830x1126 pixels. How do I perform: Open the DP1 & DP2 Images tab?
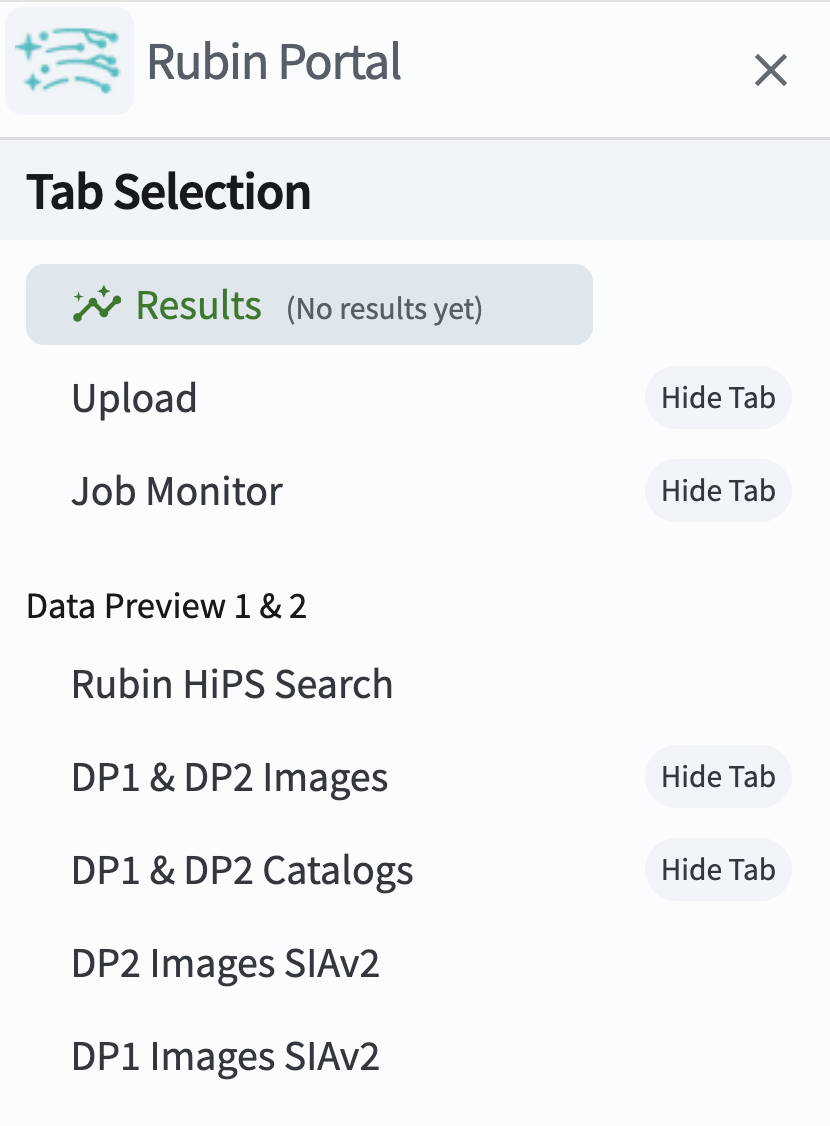pyautogui.click(x=230, y=777)
